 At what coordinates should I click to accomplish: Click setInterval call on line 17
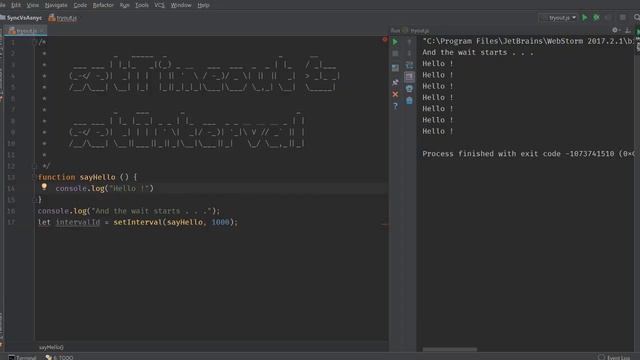point(138,222)
